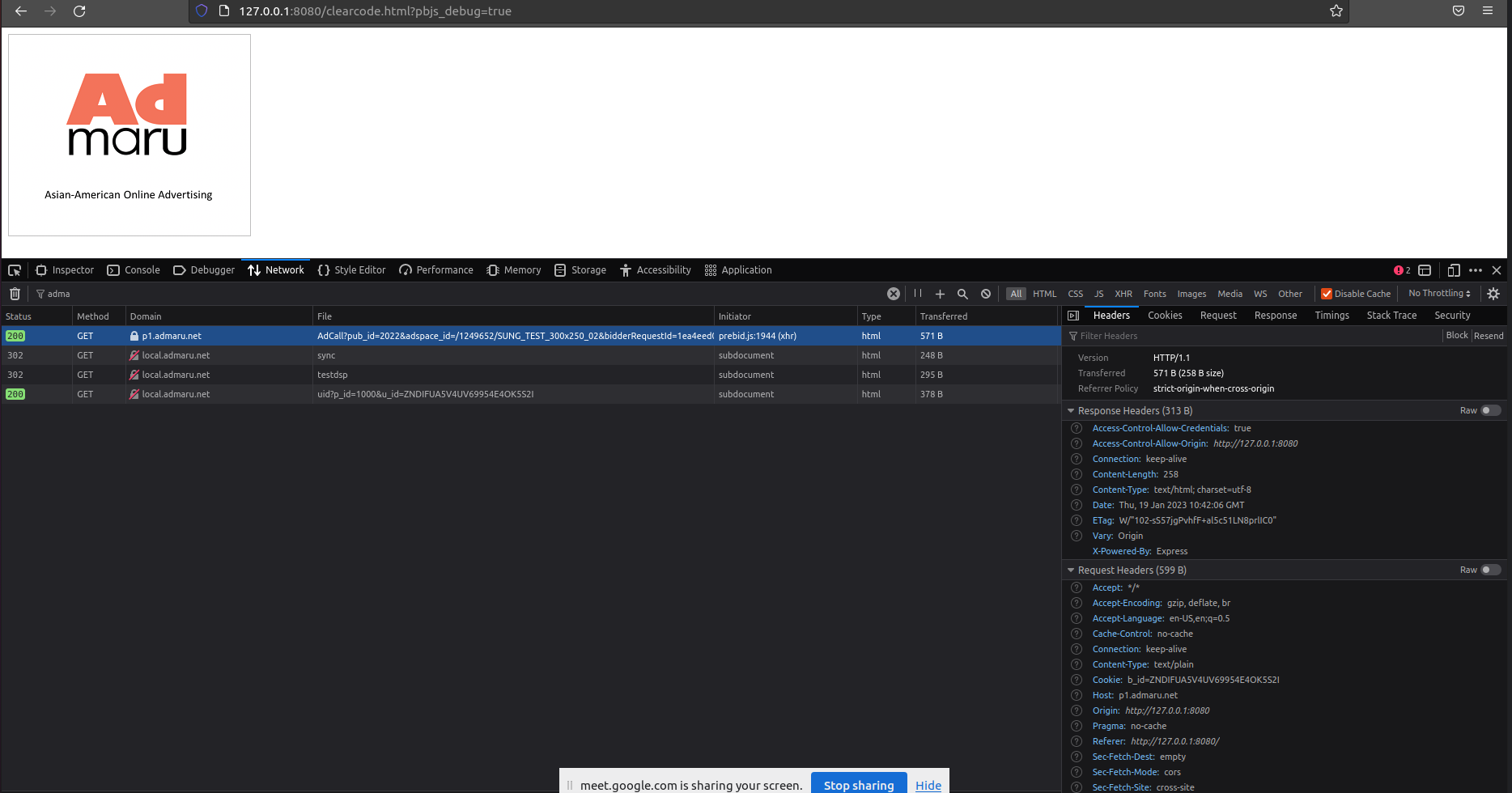1512x793 pixels.
Task: Open the Timings details tab
Action: [1331, 316]
